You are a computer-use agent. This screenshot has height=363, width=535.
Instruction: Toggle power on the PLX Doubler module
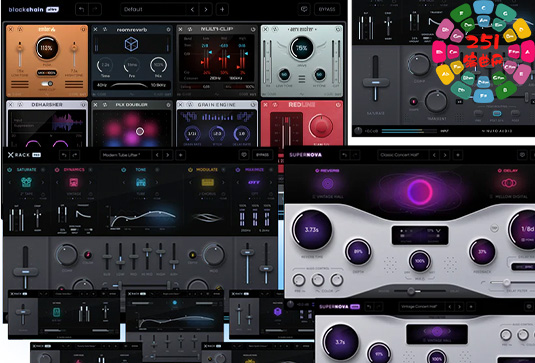click(169, 105)
